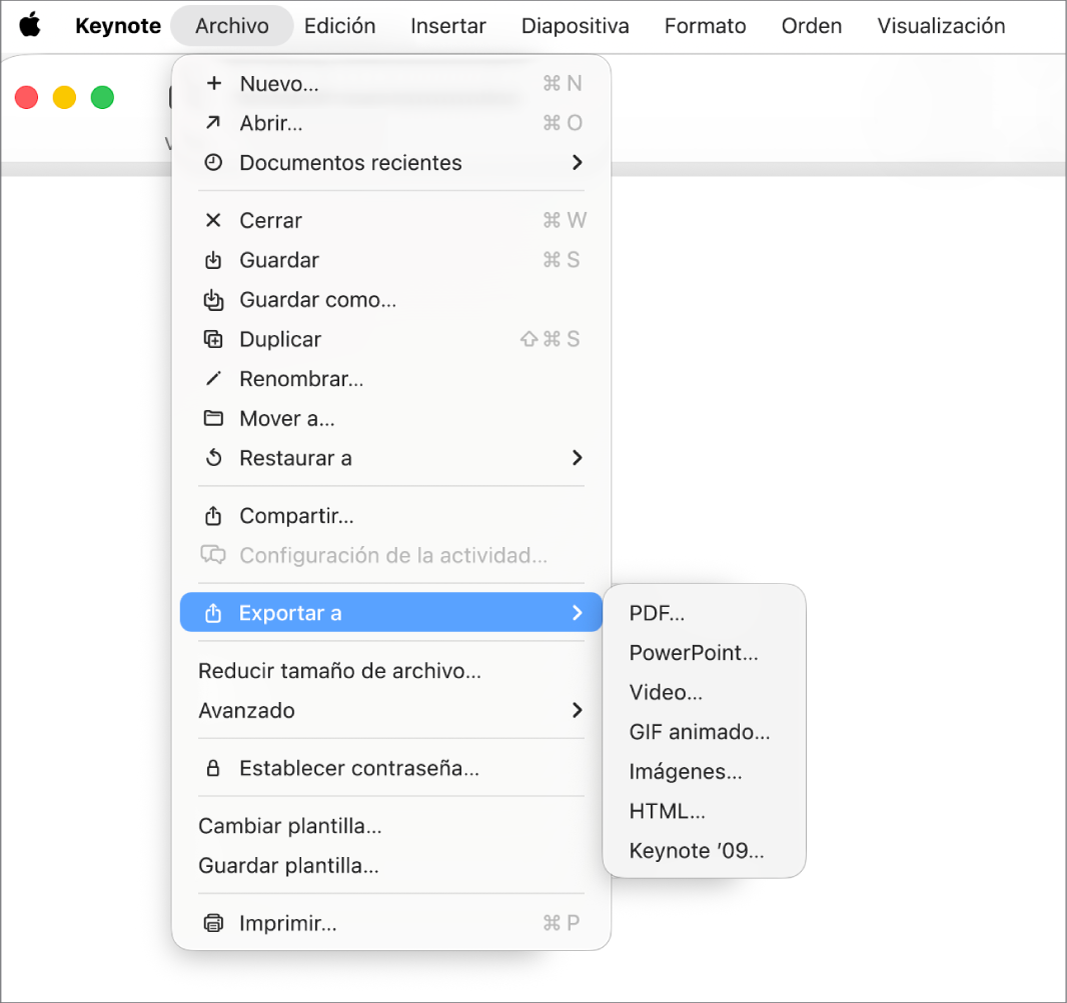1067x1003 pixels.
Task: Click the Duplicar copy icon
Action: 214,339
